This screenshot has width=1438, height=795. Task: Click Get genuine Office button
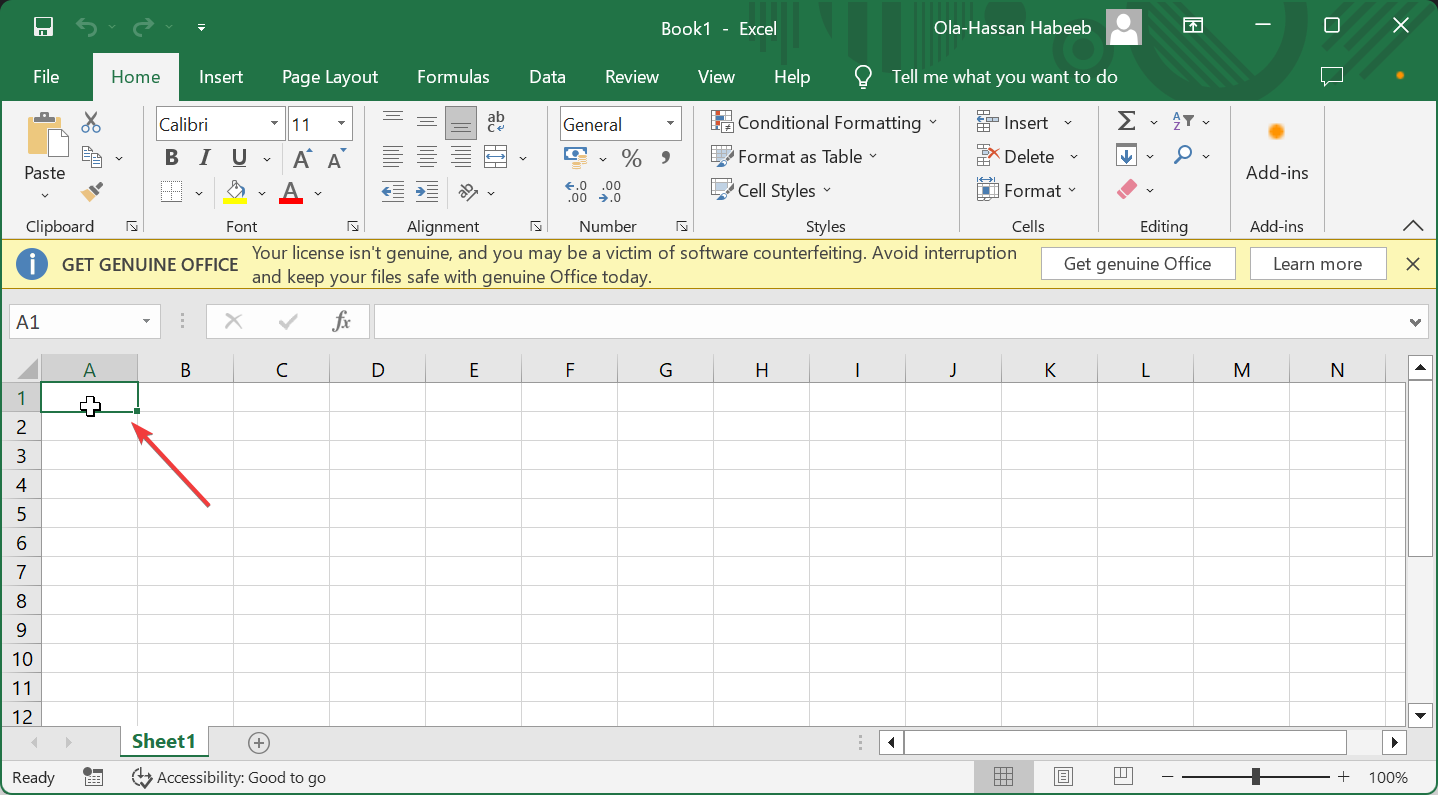(1138, 264)
